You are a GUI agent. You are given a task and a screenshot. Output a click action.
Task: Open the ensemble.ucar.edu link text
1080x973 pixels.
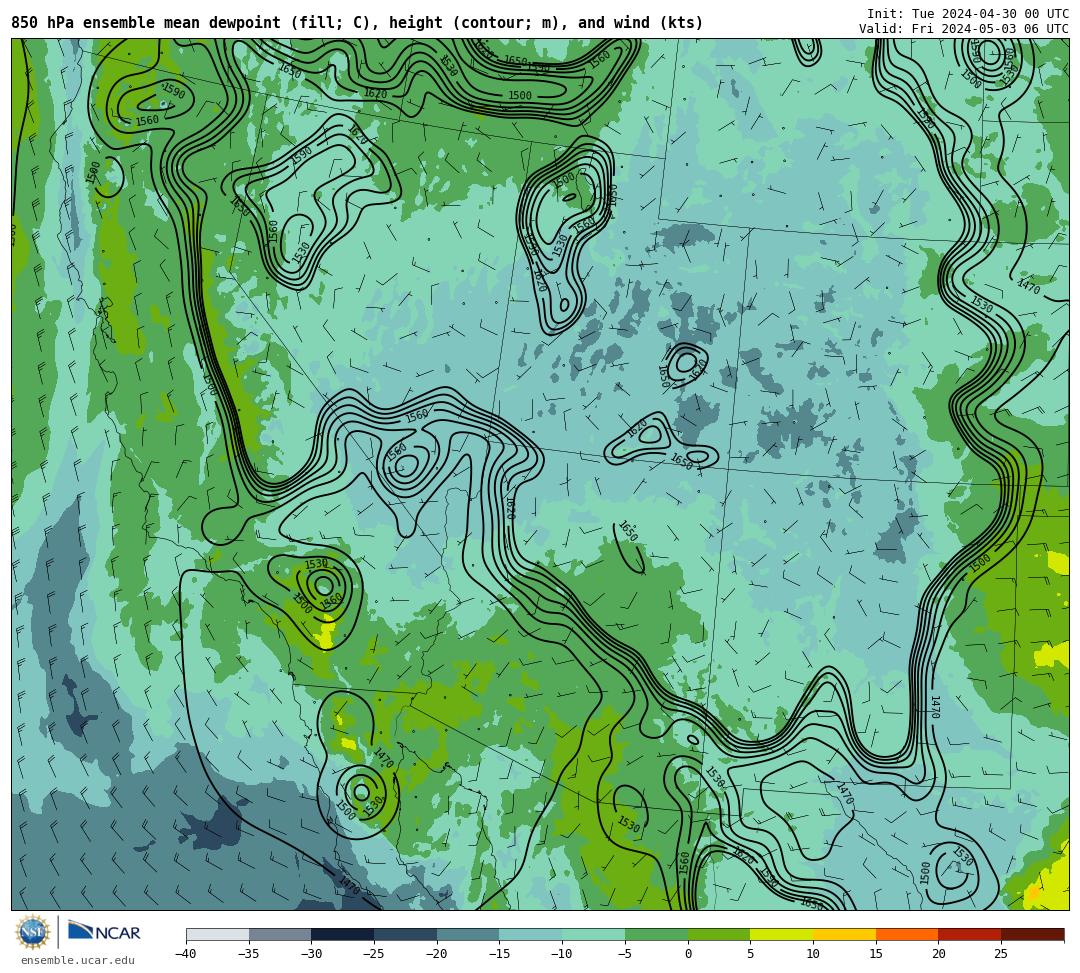point(78,960)
